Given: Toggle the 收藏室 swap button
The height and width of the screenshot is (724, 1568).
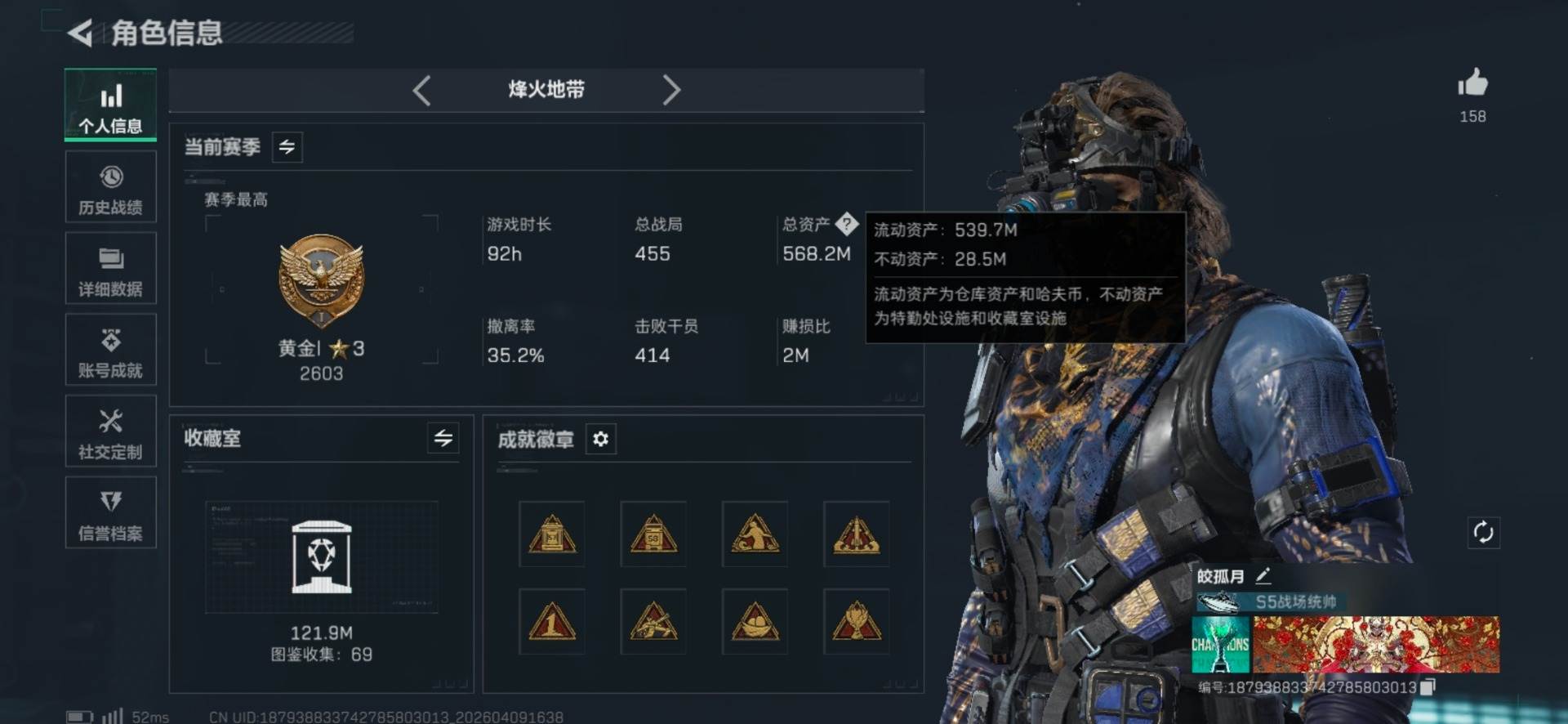Looking at the screenshot, I should pos(443,438).
